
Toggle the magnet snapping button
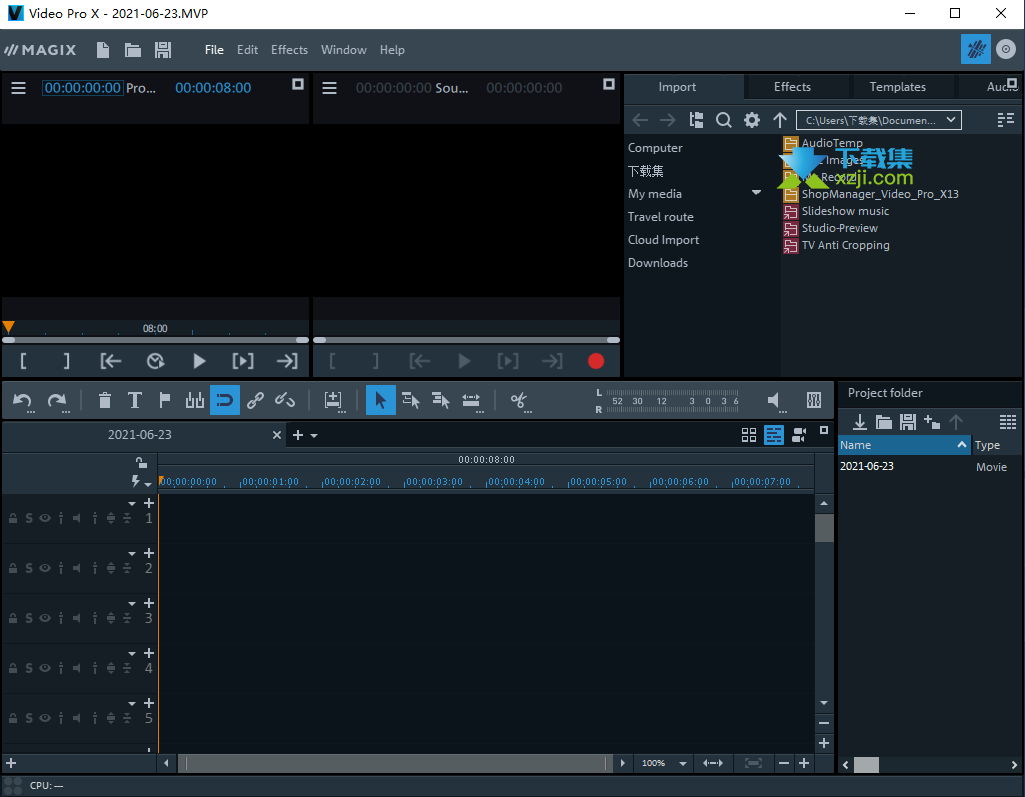click(x=224, y=400)
